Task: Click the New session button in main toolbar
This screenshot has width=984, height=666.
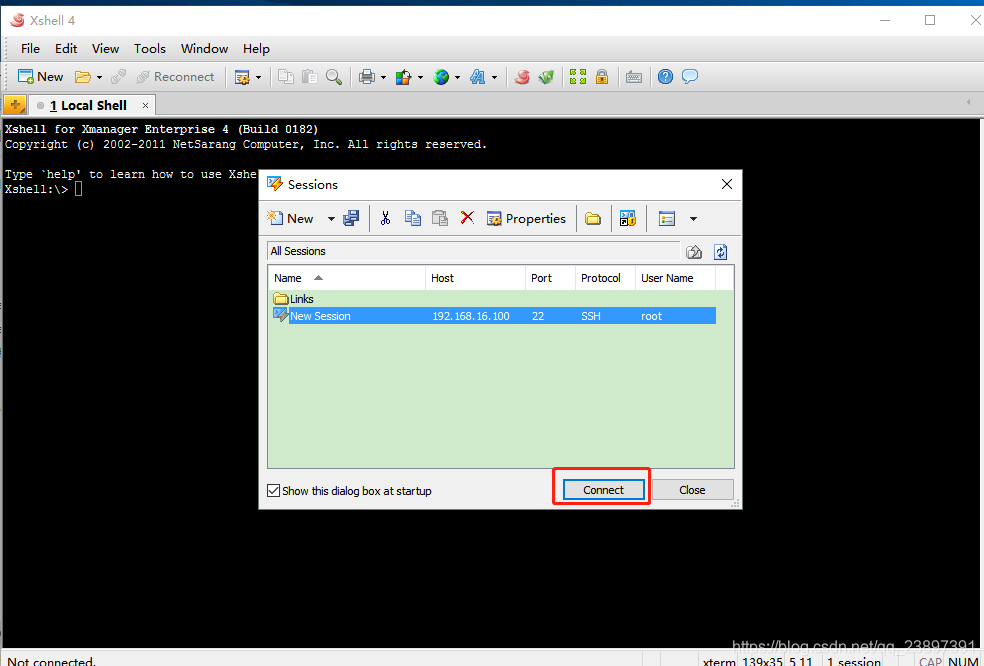Action: [x=41, y=77]
